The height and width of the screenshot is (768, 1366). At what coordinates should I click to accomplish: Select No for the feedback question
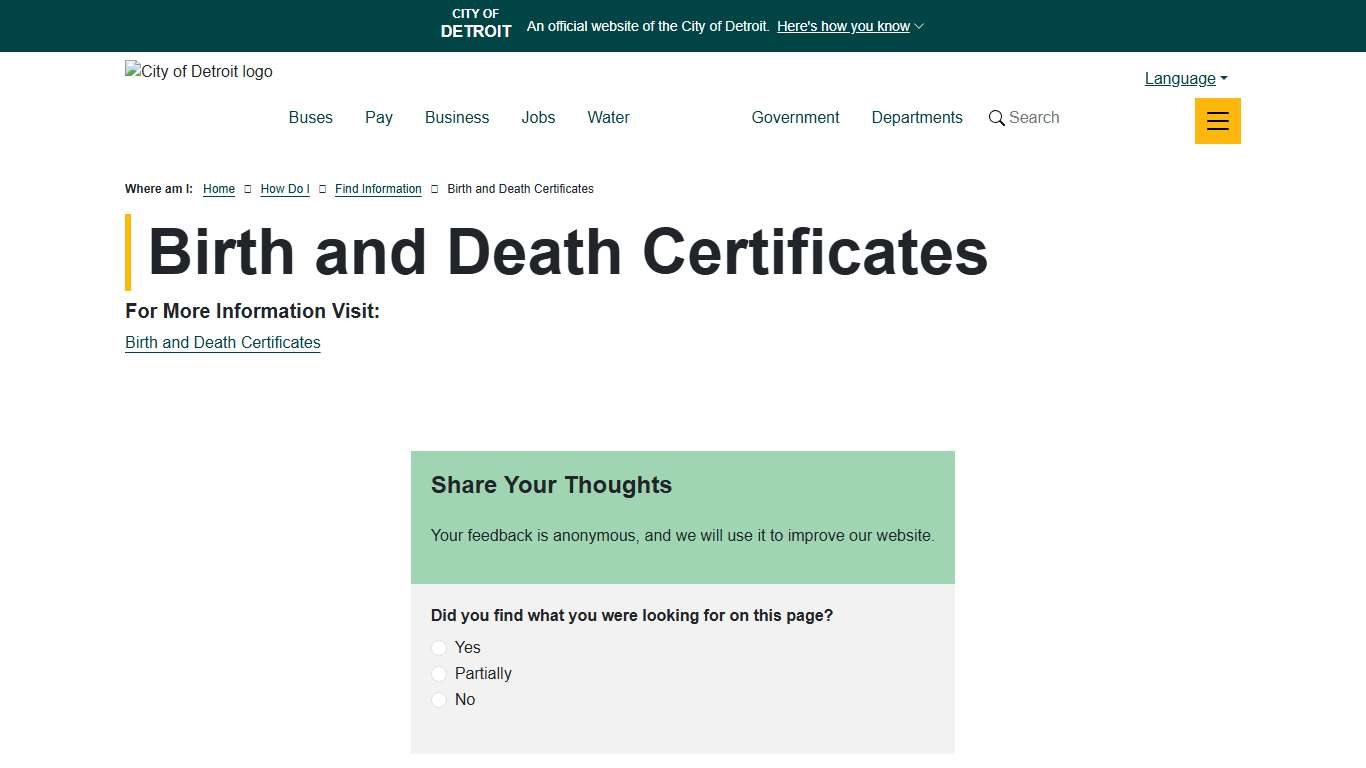(x=438, y=699)
